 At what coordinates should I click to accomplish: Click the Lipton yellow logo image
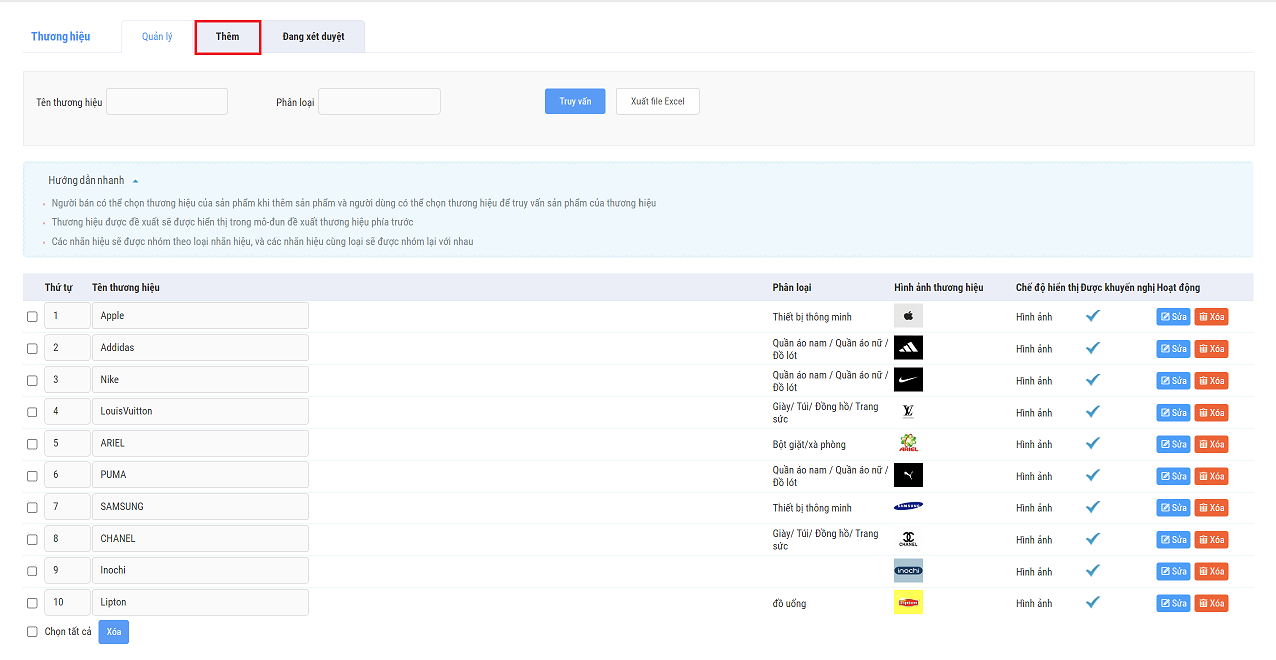coord(908,602)
